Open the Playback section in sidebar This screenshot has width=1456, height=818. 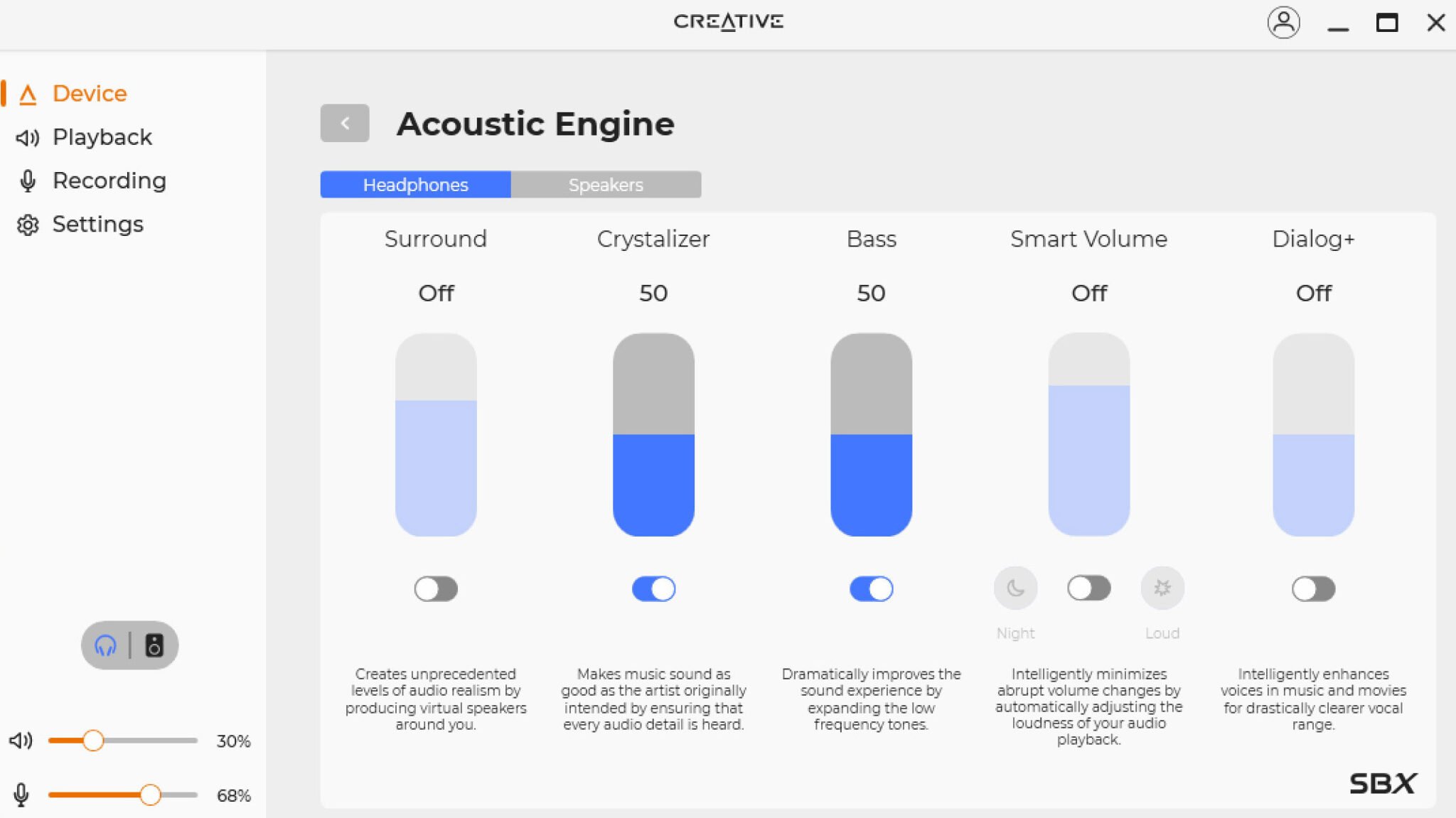102,137
